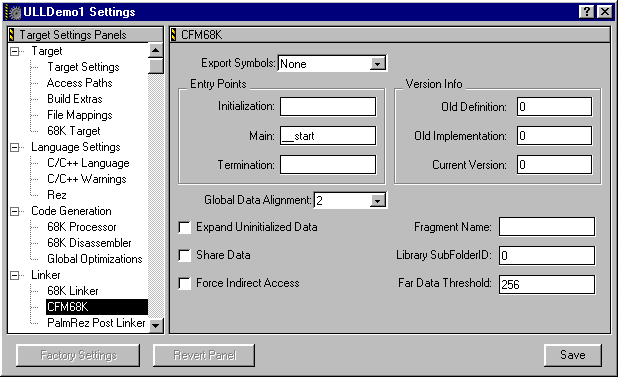Click the Main entry point field
The width and height of the screenshot is (618, 377).
[x=328, y=136]
